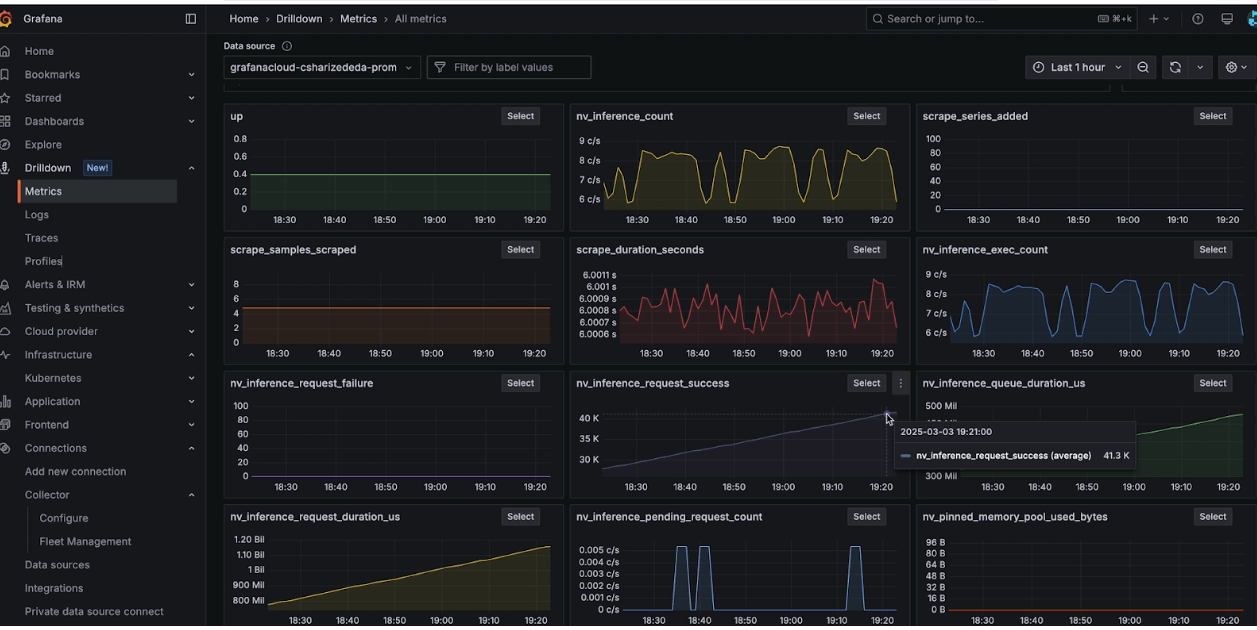
Task: Expand the Dashboards sidebar section
Action: (191, 121)
